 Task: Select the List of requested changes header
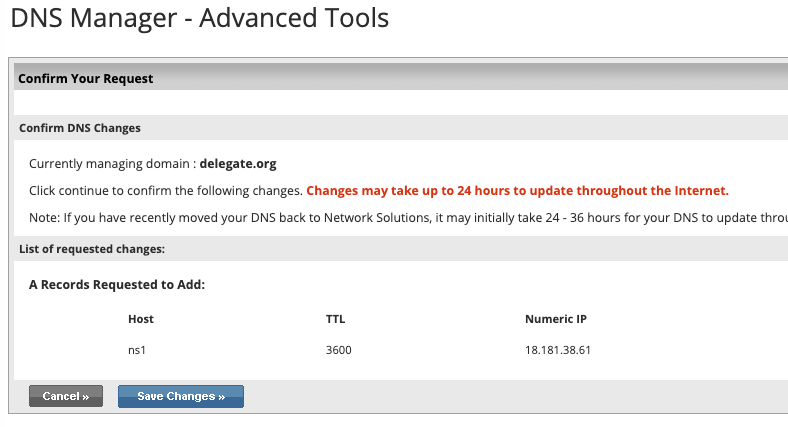(92, 248)
